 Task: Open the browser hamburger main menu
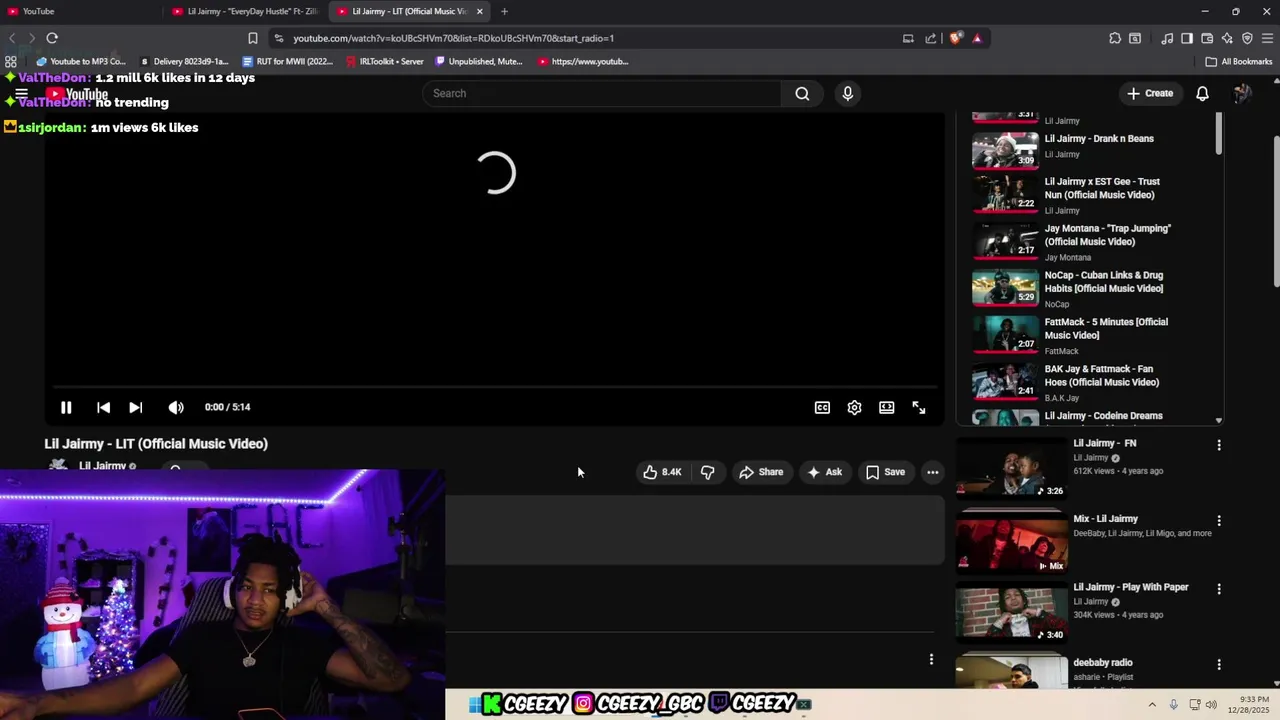tap(1267, 38)
